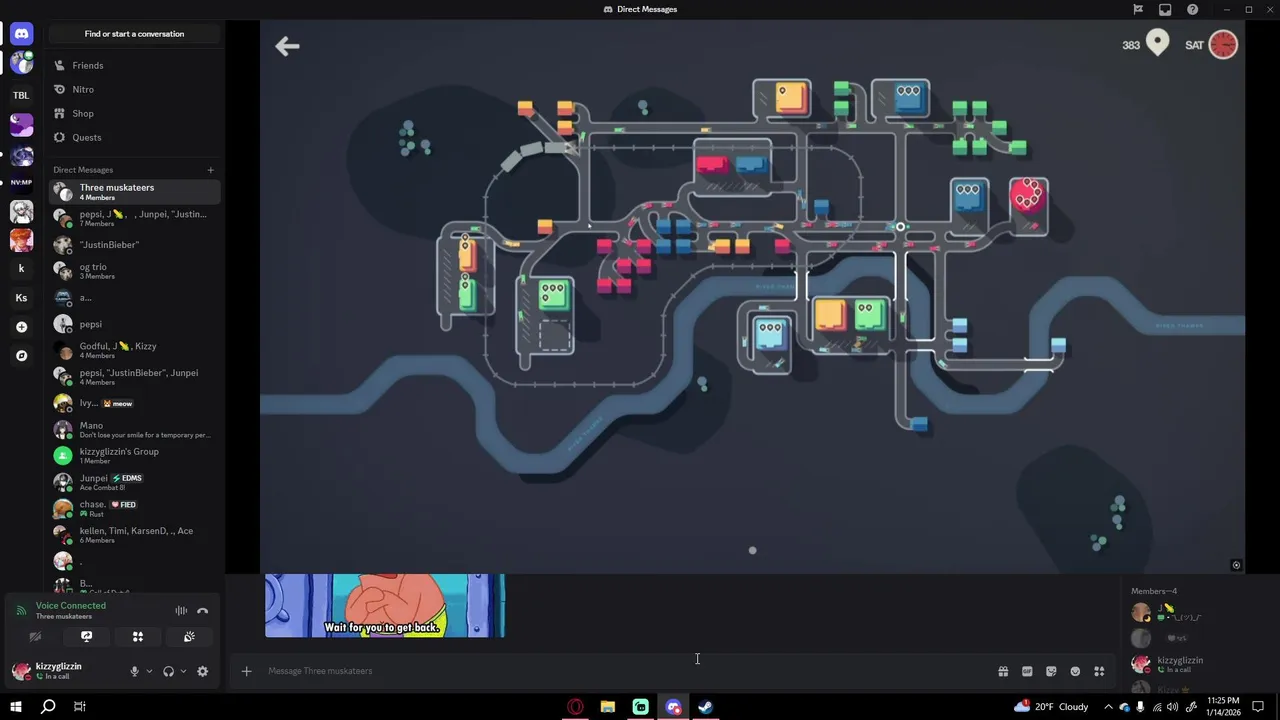Viewport: 1280px width, 720px height.
Task: Click the game's back arrow
Action: 287,46
